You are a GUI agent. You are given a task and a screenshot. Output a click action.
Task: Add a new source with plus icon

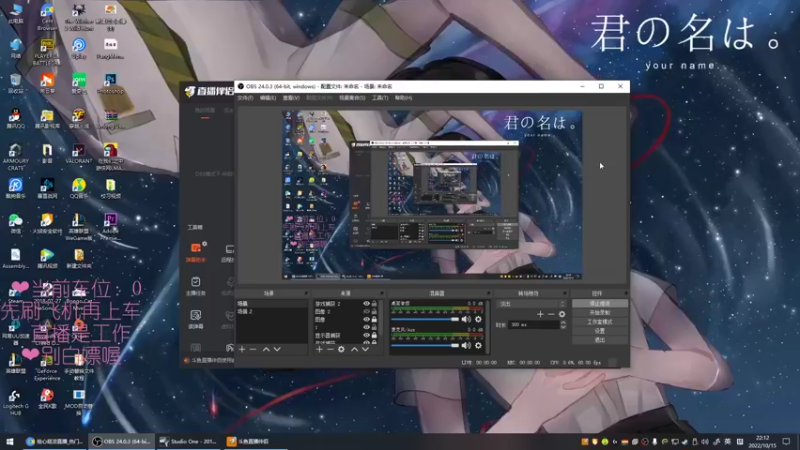(x=319, y=349)
